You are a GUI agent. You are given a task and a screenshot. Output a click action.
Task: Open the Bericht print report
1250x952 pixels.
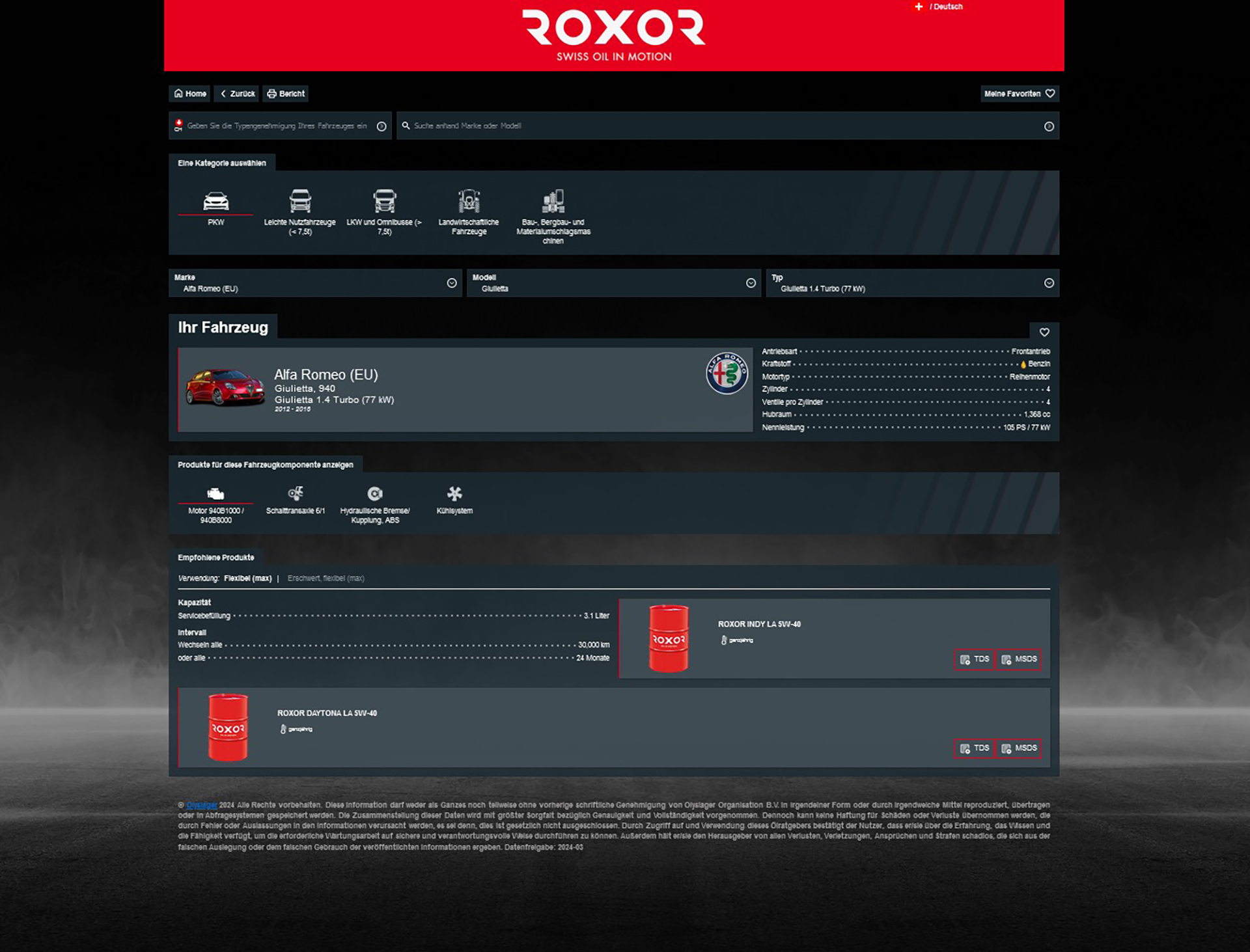click(x=286, y=94)
